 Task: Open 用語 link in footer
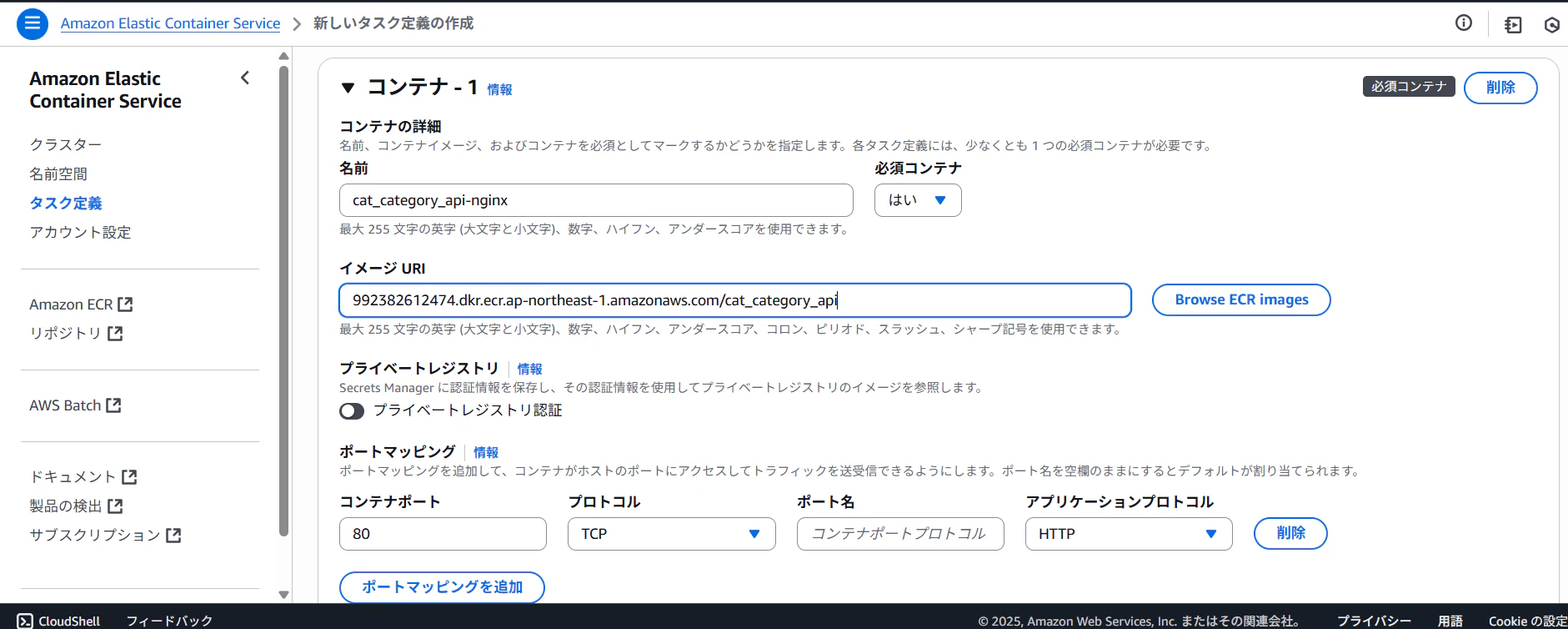pyautogui.click(x=1450, y=621)
